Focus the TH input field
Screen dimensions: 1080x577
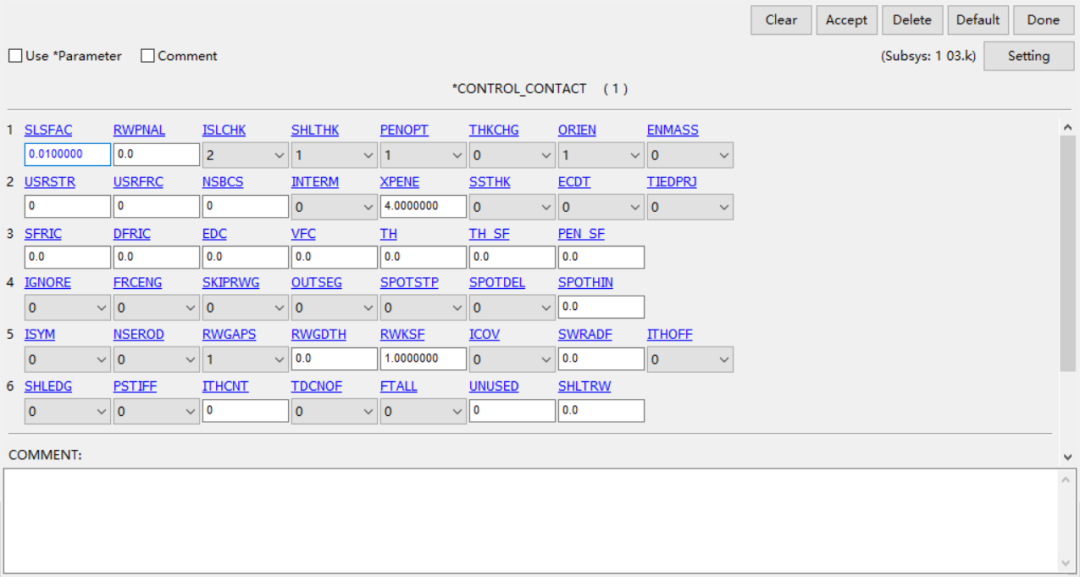pyautogui.click(x=423, y=257)
